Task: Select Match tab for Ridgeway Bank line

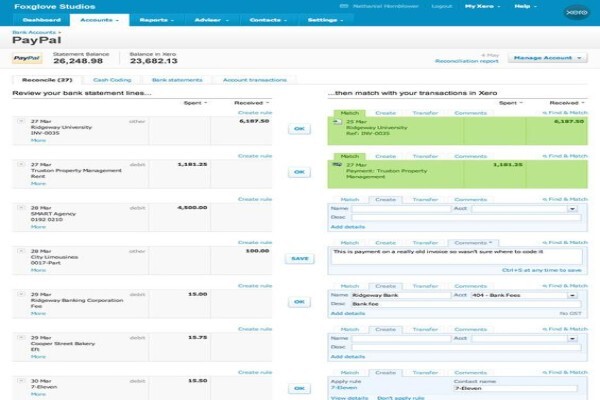Action: [350, 286]
